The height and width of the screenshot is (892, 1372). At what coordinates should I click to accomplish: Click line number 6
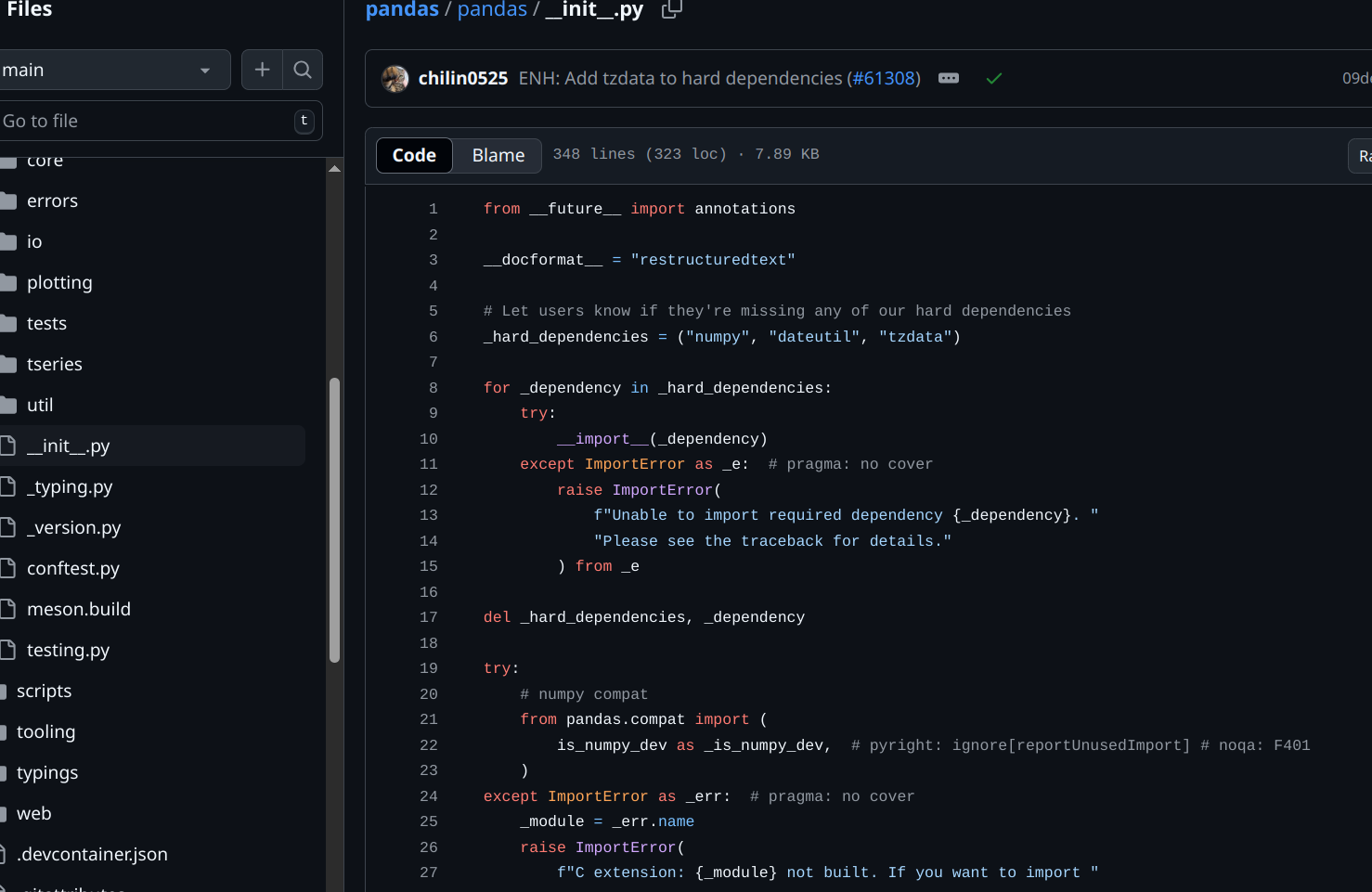pos(433,337)
